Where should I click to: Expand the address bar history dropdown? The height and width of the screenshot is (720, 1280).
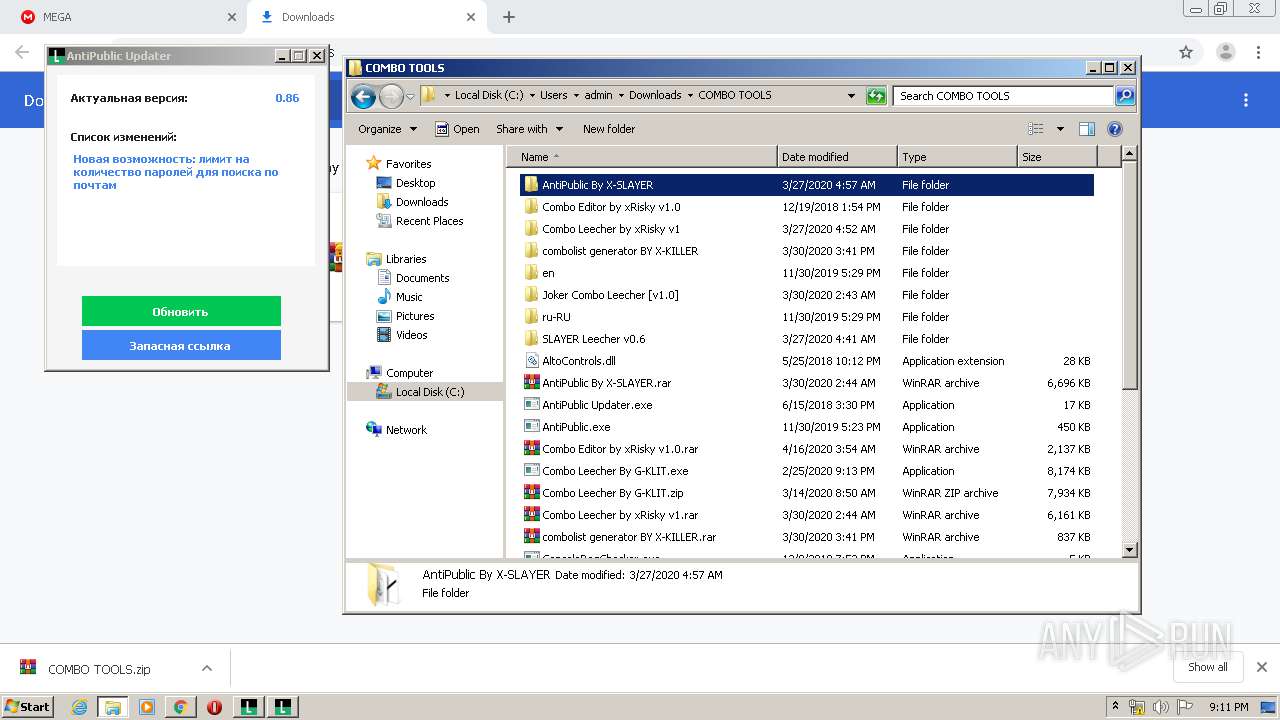pos(851,96)
